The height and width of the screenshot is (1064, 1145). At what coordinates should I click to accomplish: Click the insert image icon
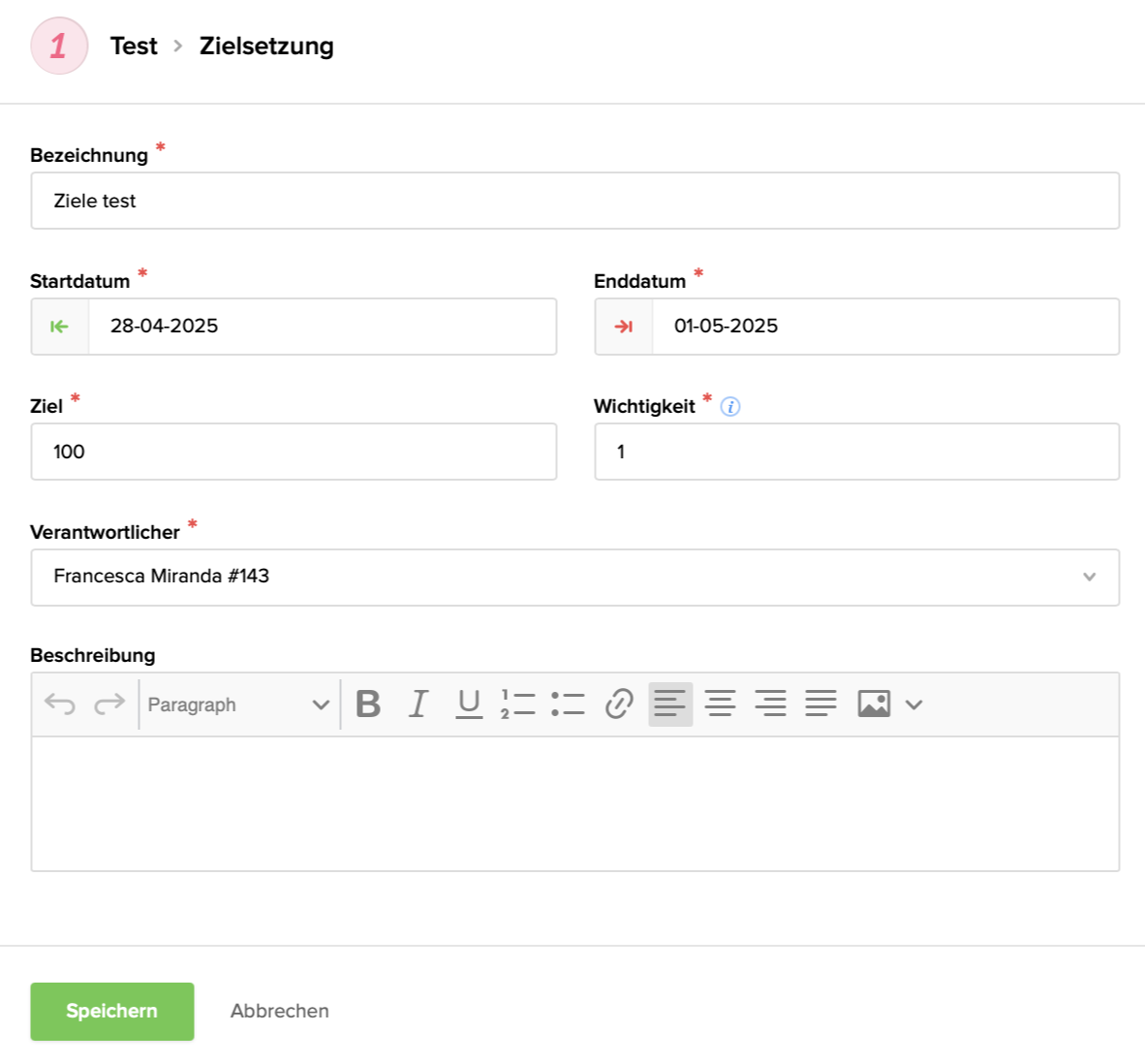pyautogui.click(x=874, y=704)
